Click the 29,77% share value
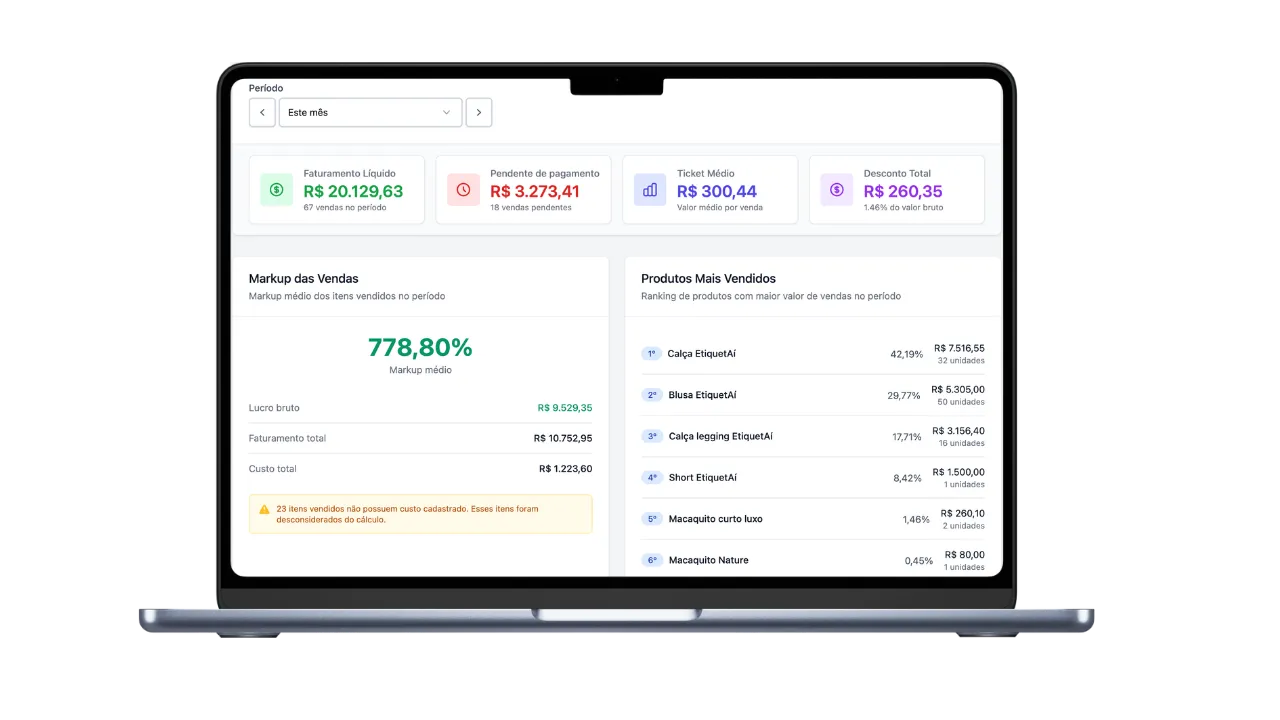Screen dimensions: 1280x720 (x=904, y=395)
